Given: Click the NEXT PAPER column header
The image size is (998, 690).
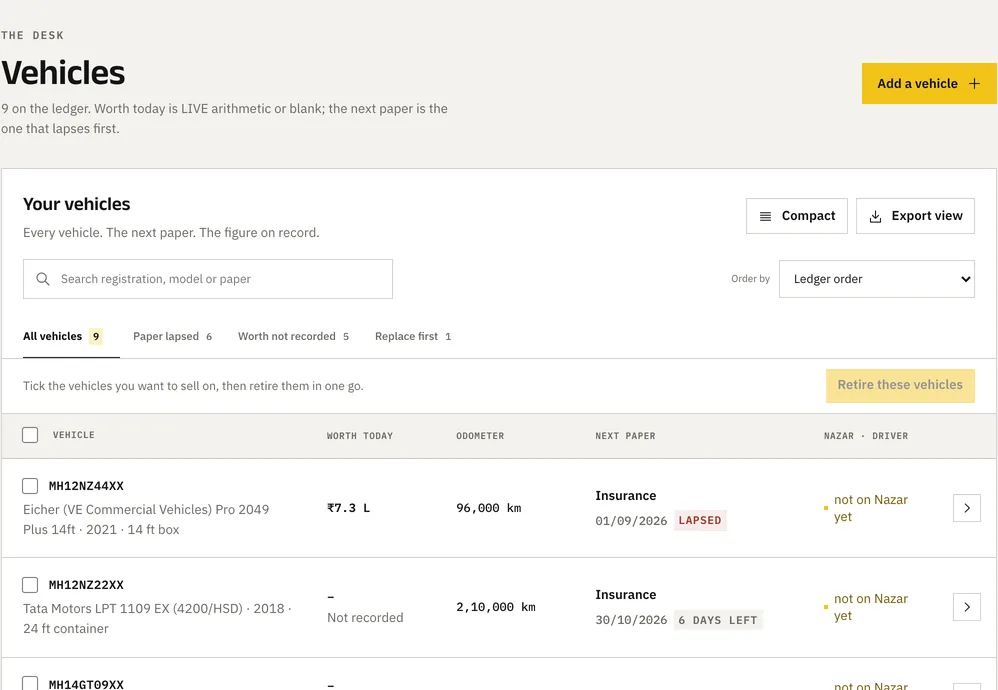Looking at the screenshot, I should (x=625, y=436).
